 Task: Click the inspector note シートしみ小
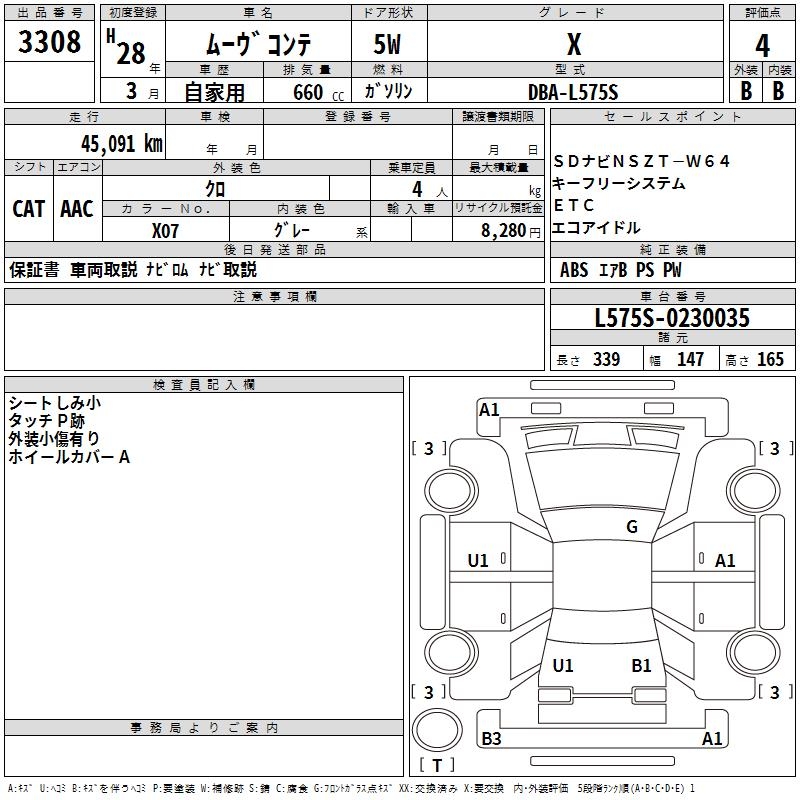click(55, 403)
